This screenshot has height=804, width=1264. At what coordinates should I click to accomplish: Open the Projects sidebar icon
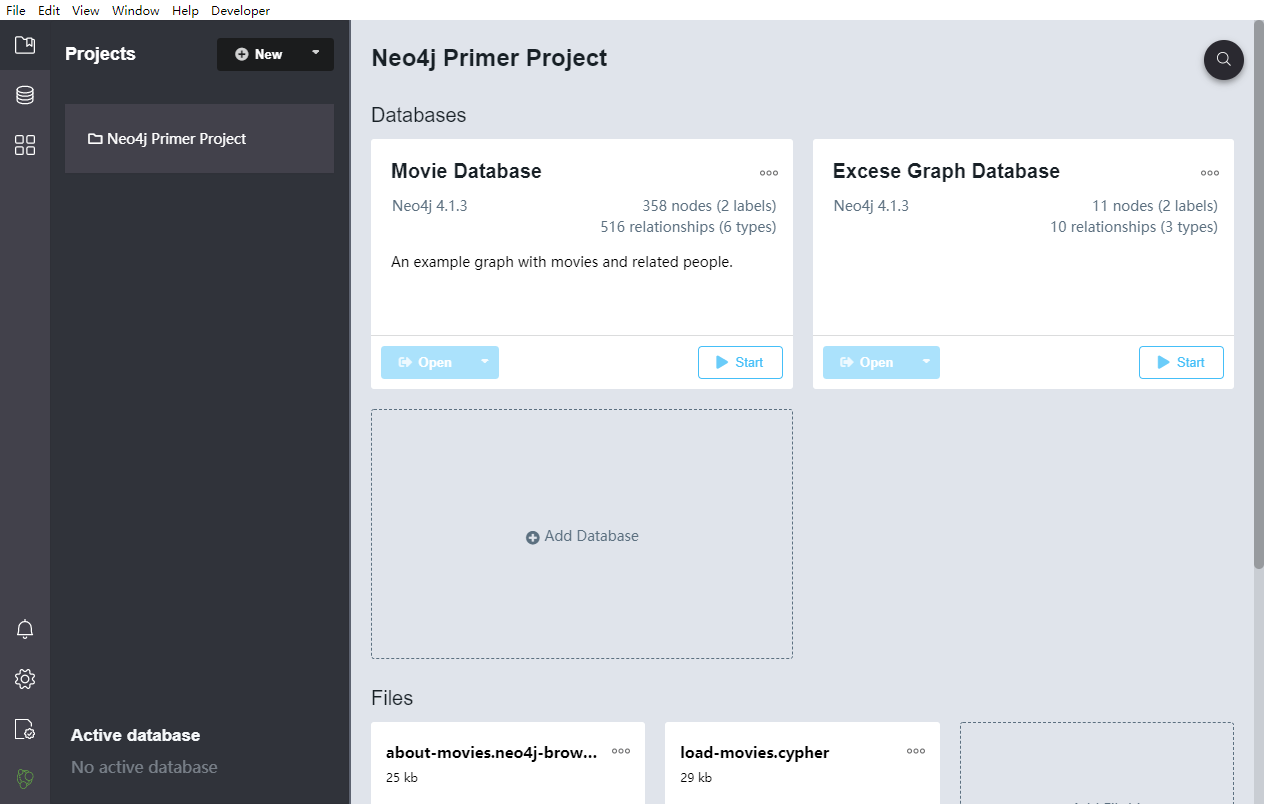(25, 45)
